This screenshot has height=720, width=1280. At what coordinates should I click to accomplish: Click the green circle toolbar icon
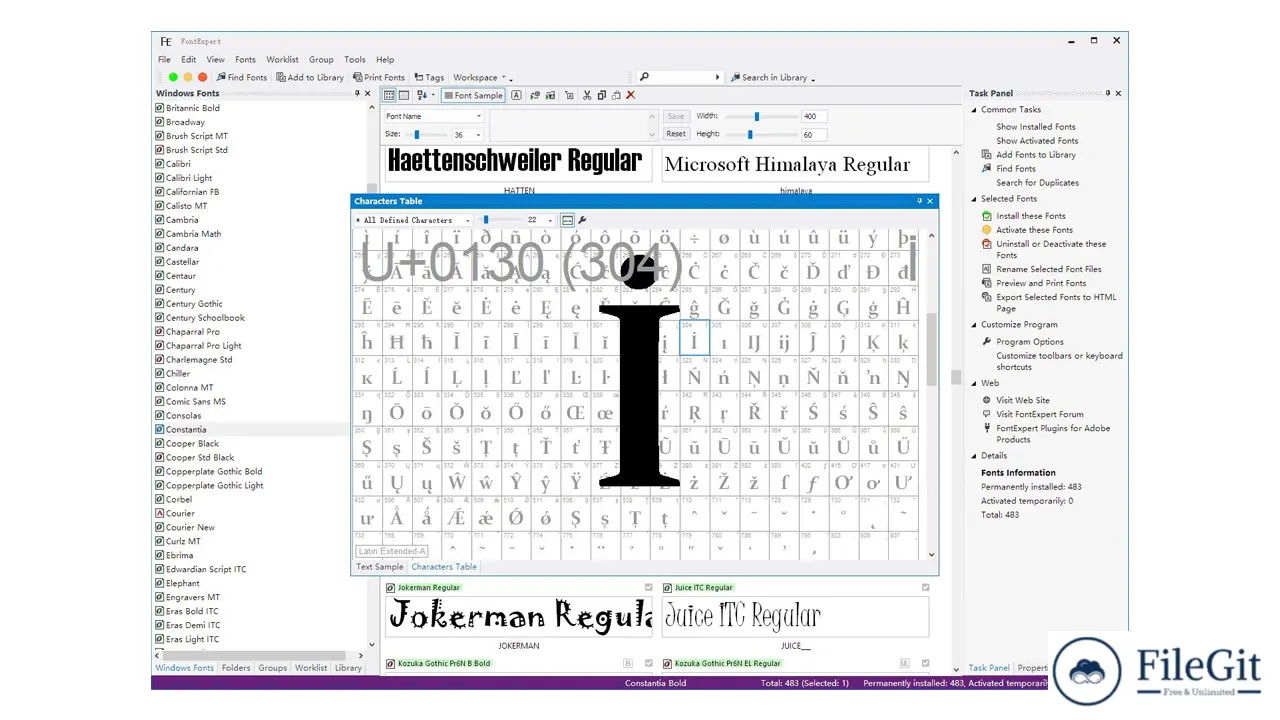click(x=173, y=77)
